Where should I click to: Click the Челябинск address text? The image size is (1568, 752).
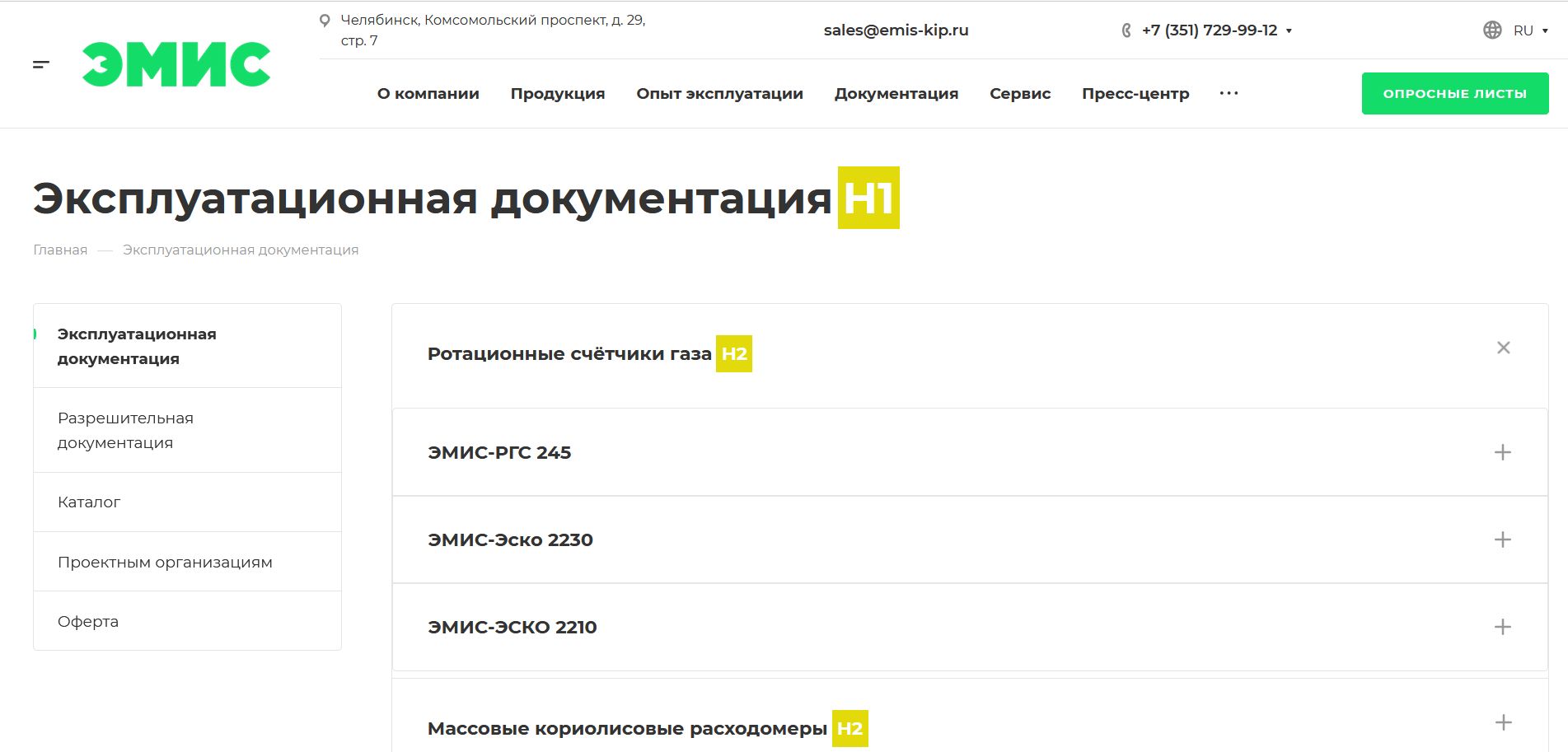493,30
